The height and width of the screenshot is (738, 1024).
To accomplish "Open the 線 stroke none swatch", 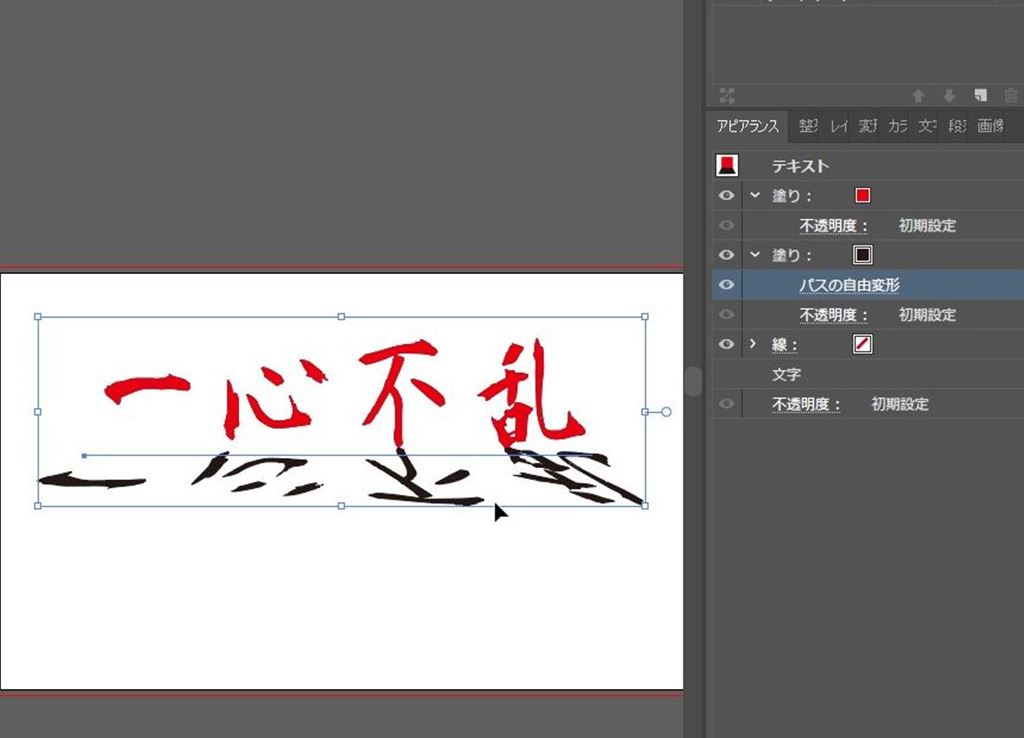I will pyautogui.click(x=862, y=344).
